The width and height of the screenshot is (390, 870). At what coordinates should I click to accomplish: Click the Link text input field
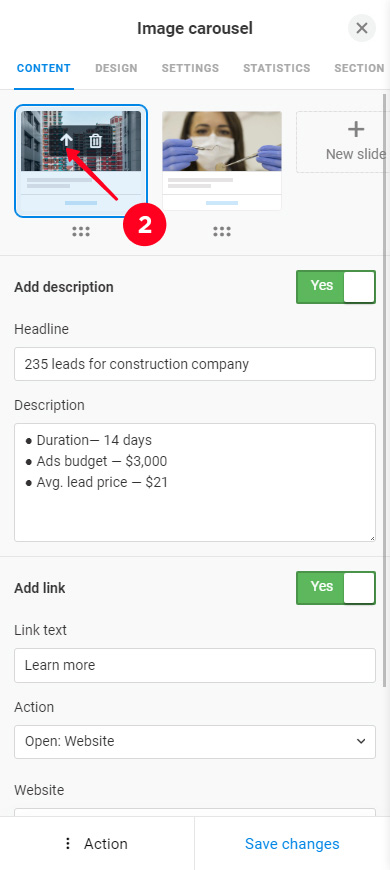pyautogui.click(x=195, y=665)
